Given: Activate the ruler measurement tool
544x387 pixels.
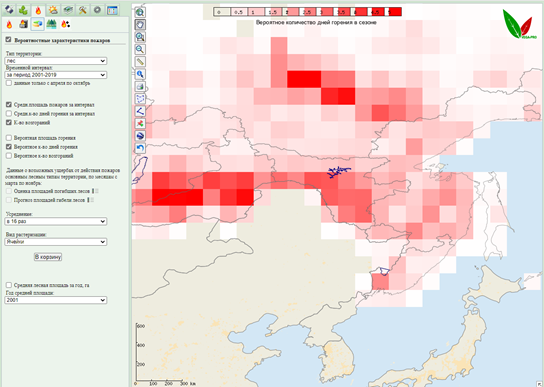Looking at the screenshot, I should point(140,62).
